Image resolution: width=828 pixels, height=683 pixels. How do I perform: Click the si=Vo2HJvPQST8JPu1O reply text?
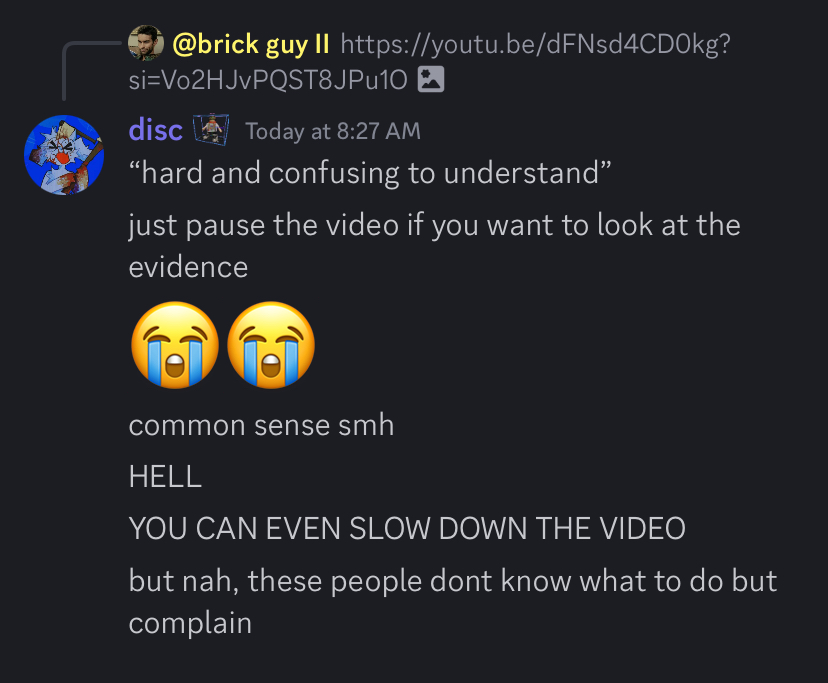pyautogui.click(x=268, y=80)
